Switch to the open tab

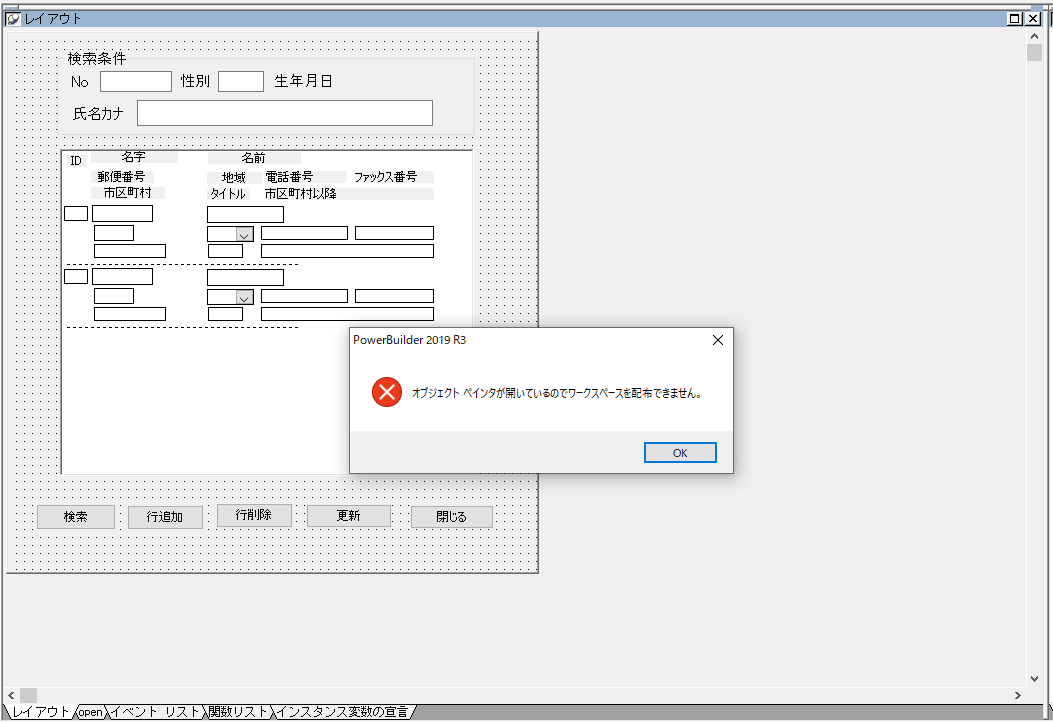click(91, 712)
